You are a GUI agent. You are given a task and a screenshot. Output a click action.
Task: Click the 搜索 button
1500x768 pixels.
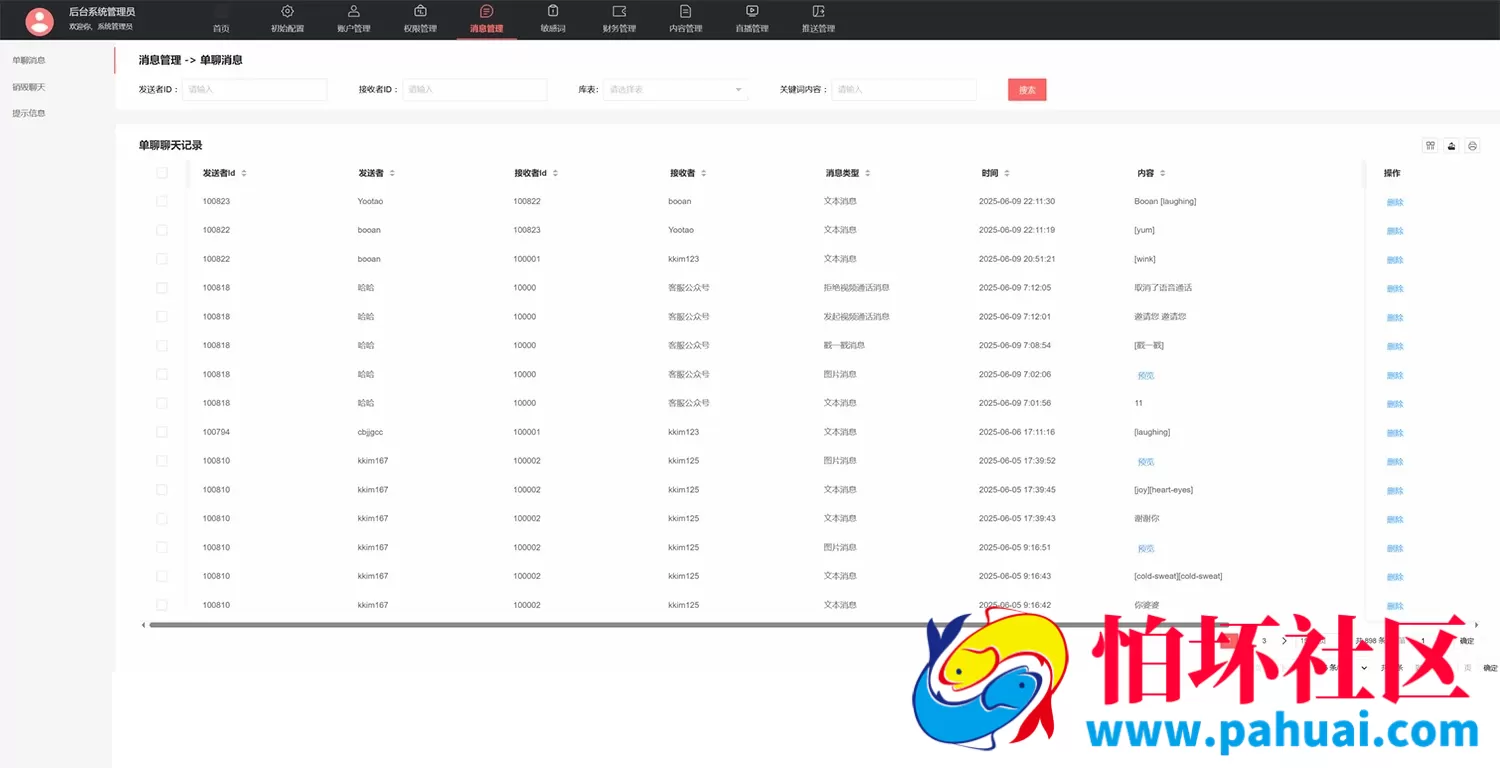click(x=1026, y=89)
